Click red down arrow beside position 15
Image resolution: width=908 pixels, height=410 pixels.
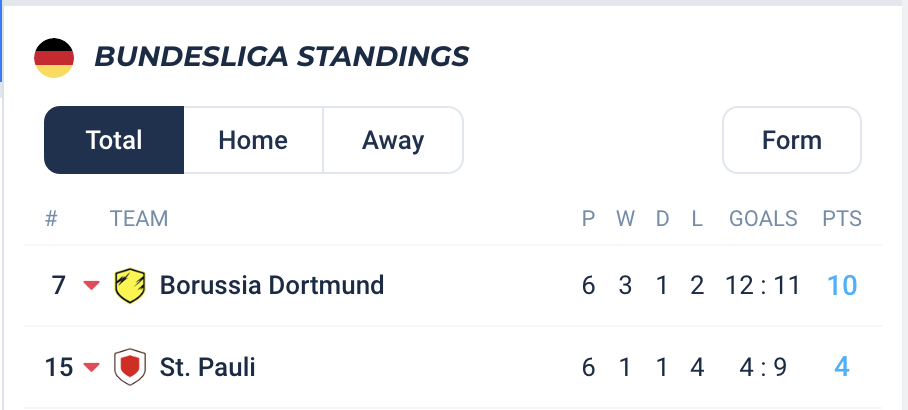(91, 367)
